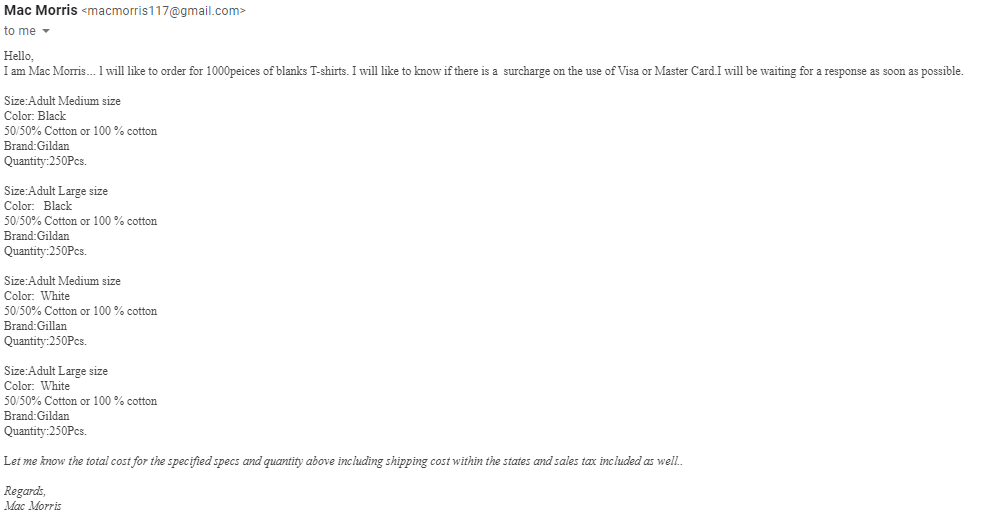1001x529 pixels.
Task: Click the italic 'Regards,' closing
Action: [25, 491]
